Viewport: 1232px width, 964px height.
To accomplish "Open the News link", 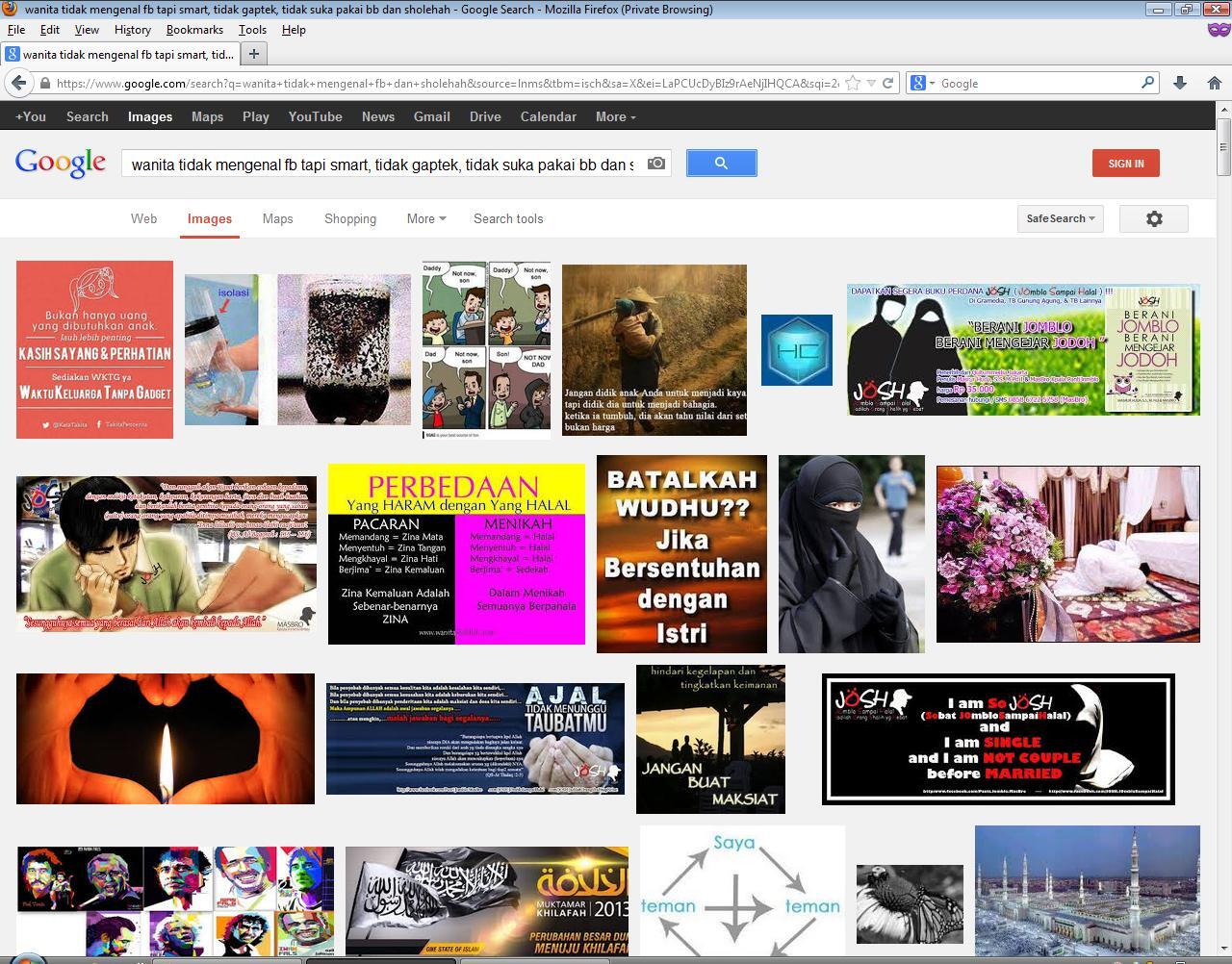I will click(378, 116).
